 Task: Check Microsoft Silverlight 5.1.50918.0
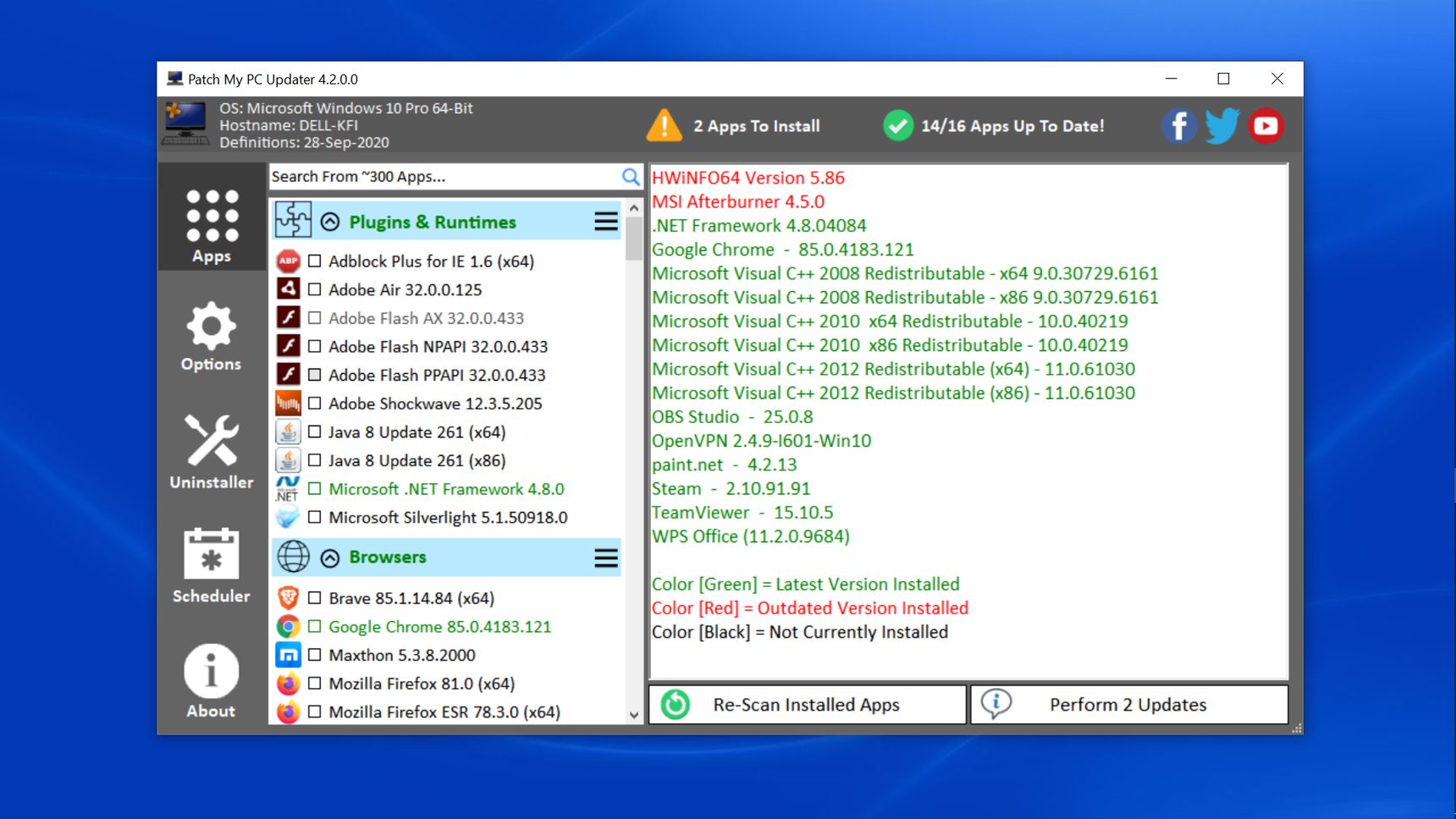click(x=314, y=517)
